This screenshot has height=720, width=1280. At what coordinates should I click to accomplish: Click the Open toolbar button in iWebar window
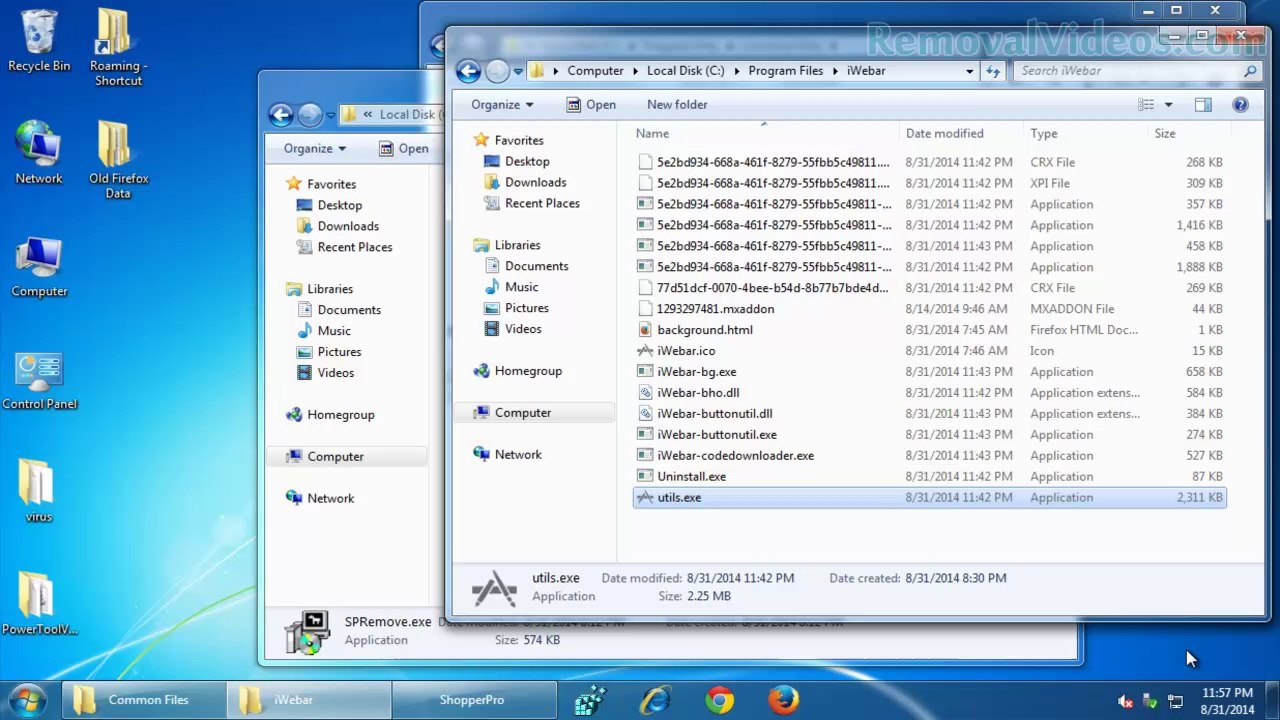[590, 104]
